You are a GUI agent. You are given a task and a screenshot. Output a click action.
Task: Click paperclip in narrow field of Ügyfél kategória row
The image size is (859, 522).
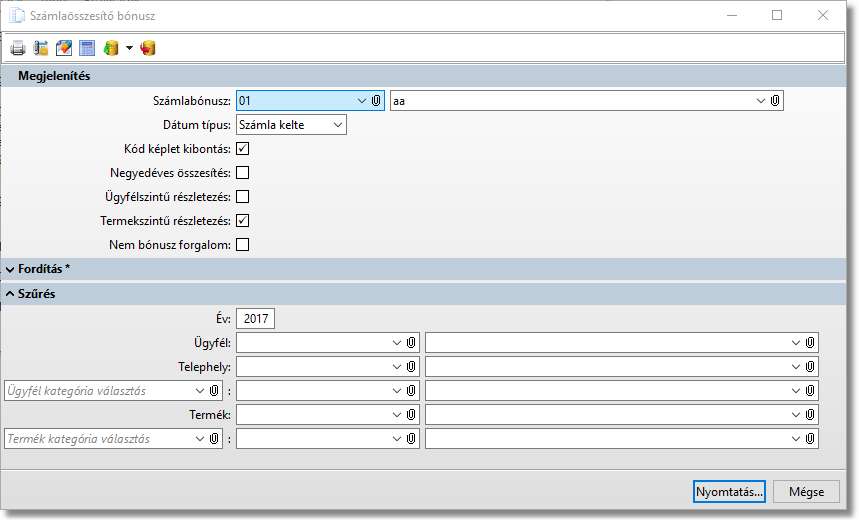click(x=411, y=391)
